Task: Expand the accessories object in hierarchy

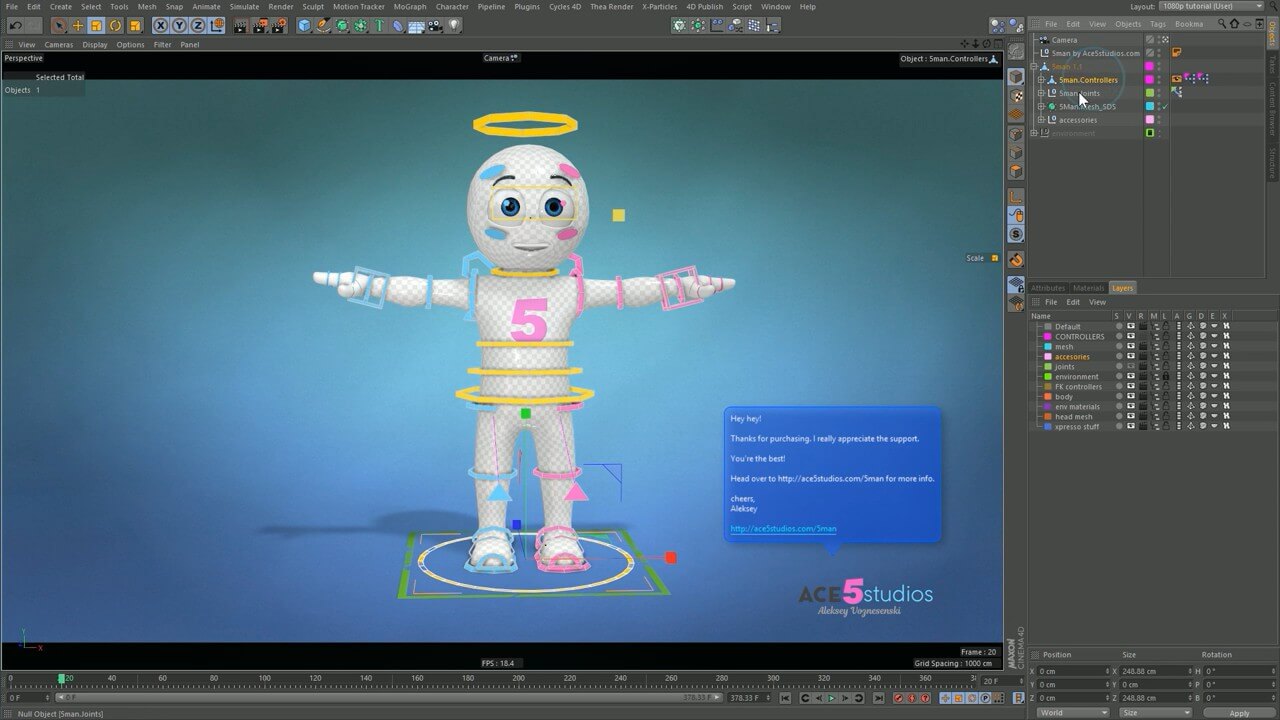Action: [x=1040, y=120]
